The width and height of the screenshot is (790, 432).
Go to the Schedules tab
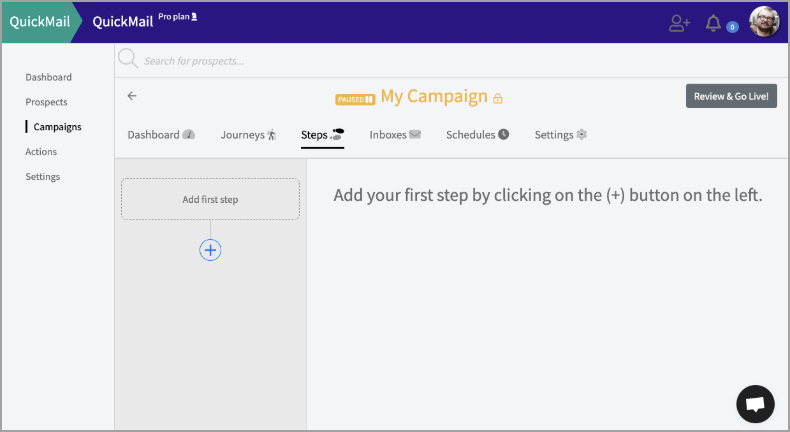click(x=477, y=135)
